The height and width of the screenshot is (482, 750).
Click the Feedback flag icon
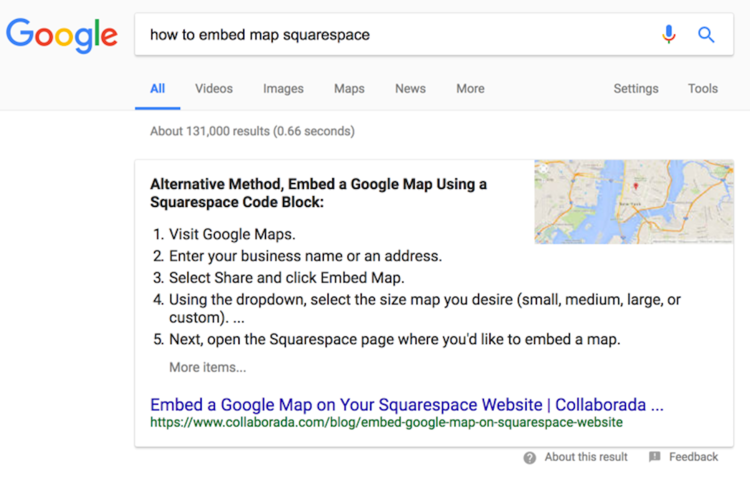(654, 457)
